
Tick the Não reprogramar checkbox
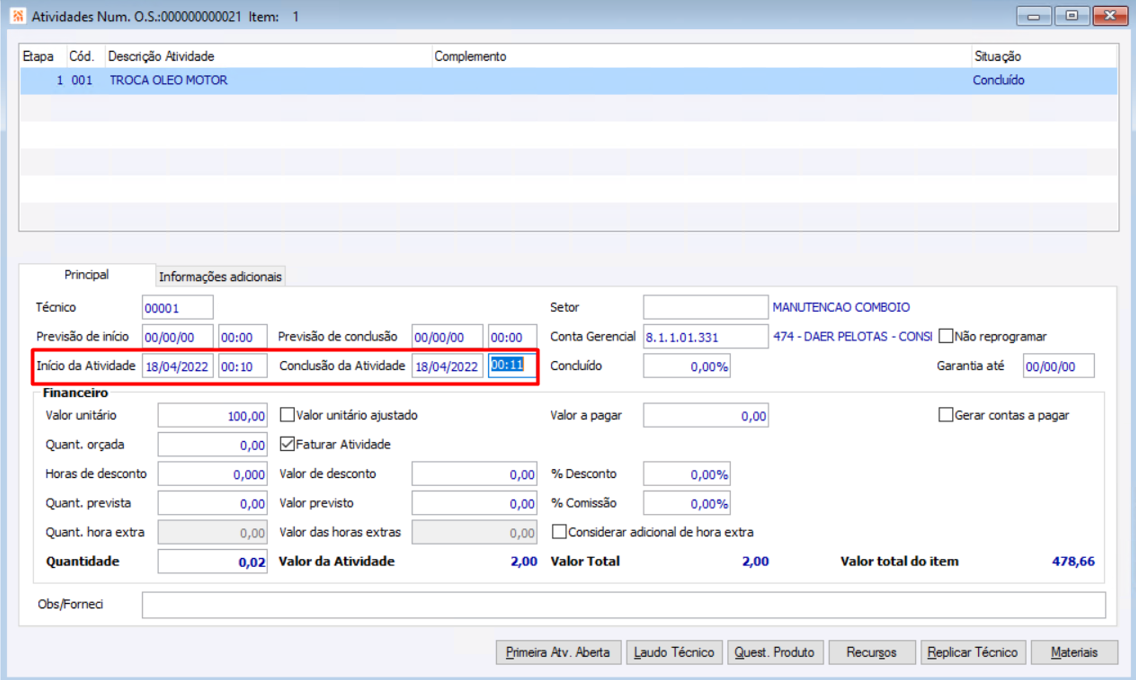pyautogui.click(x=945, y=336)
